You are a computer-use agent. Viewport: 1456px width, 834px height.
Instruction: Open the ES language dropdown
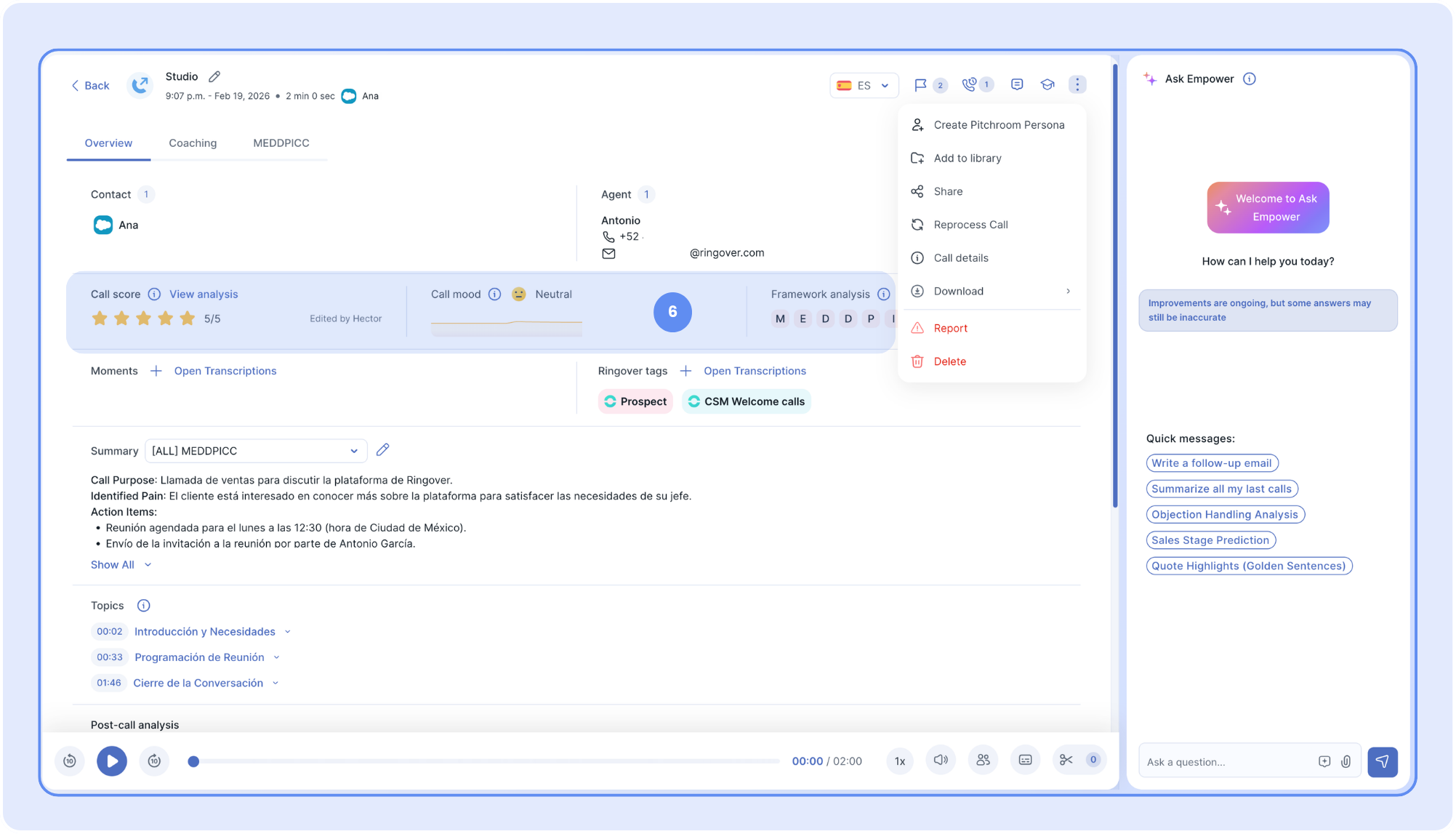864,85
